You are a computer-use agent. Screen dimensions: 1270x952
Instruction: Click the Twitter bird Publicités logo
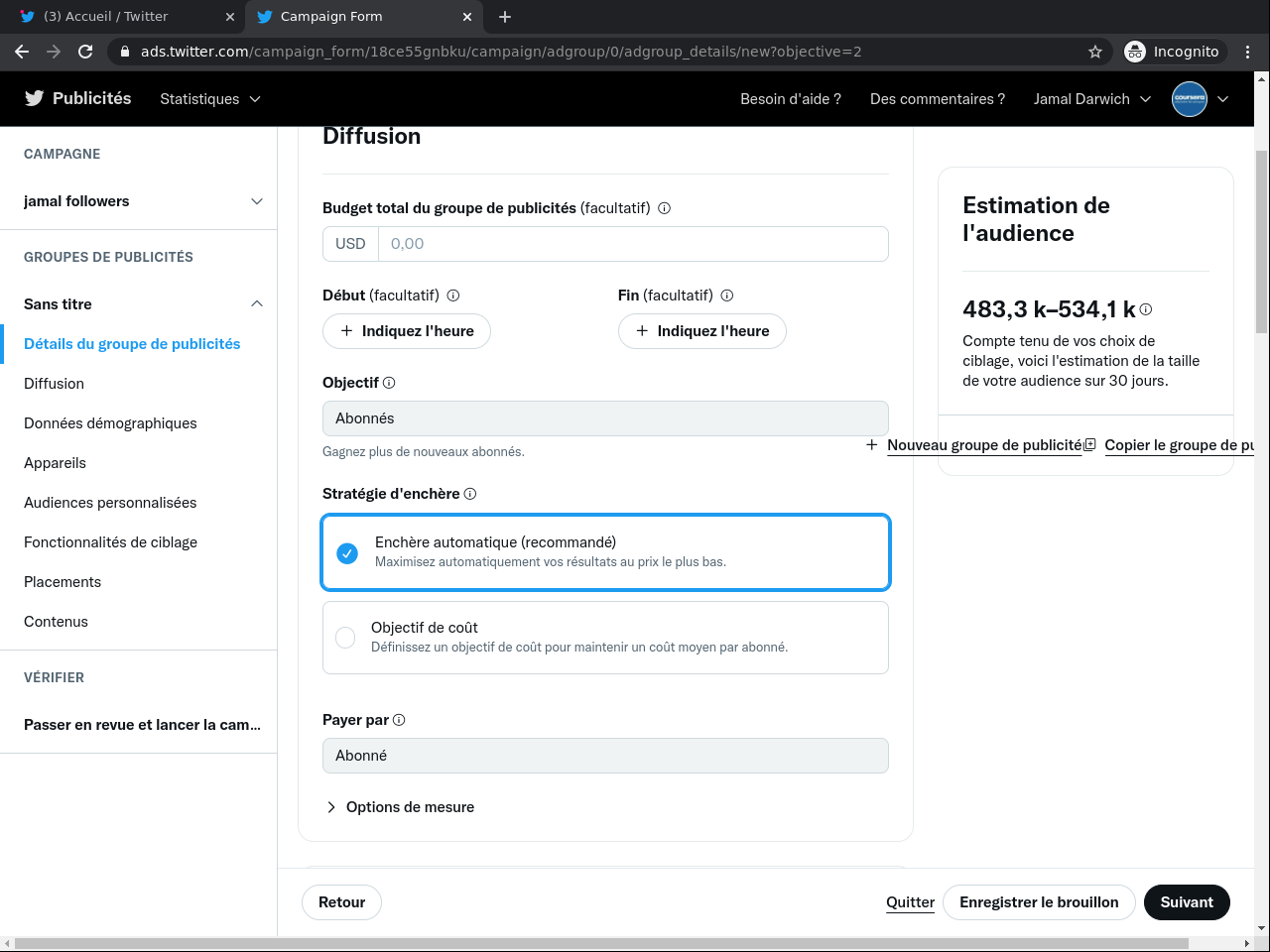[x=77, y=98]
